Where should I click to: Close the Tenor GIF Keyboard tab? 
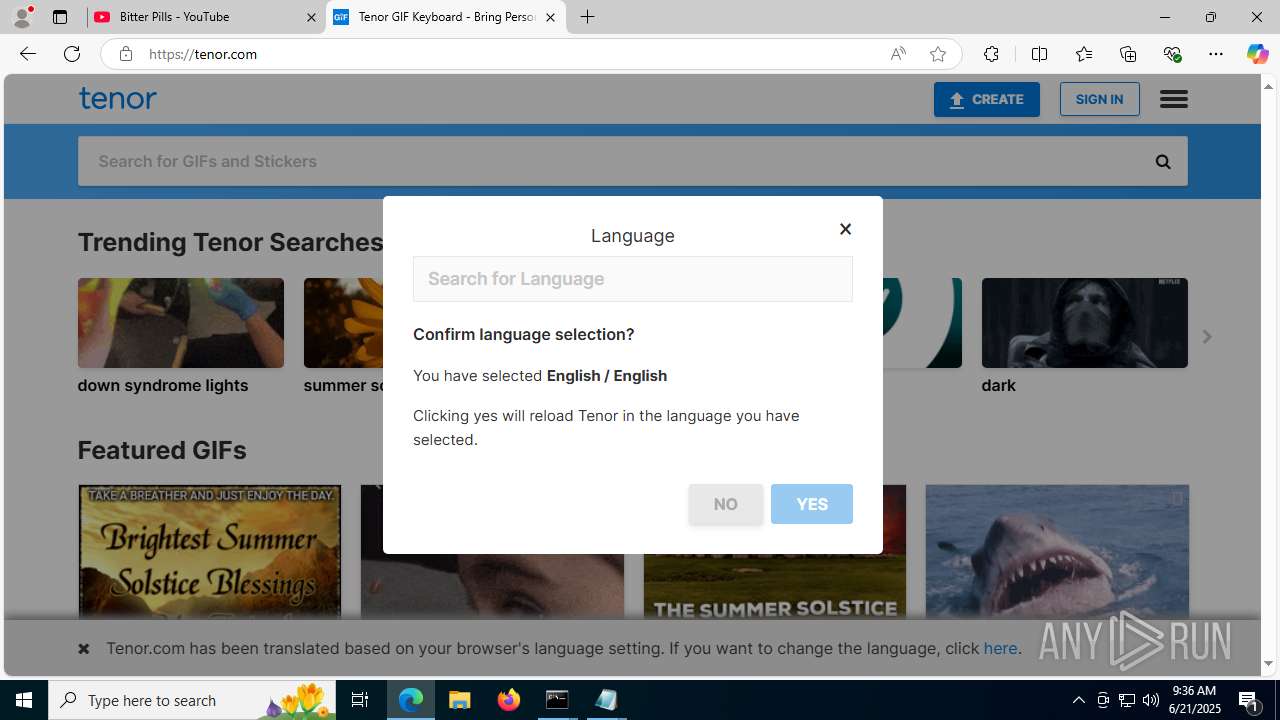tap(550, 17)
